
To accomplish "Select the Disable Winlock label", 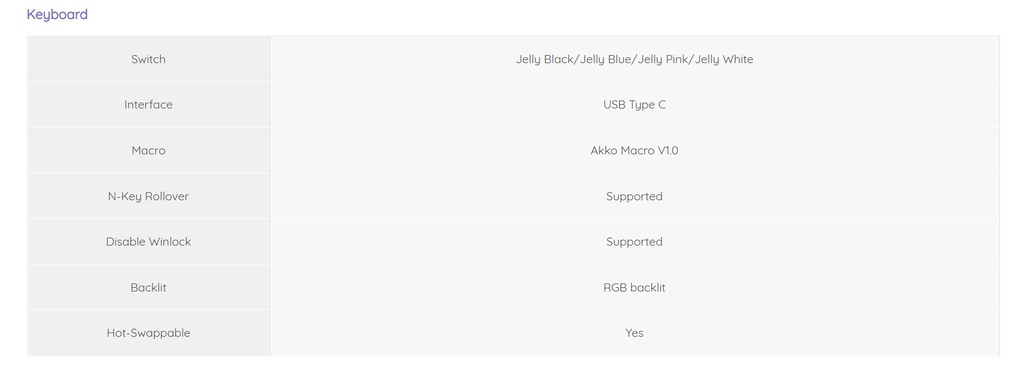I will (x=148, y=242).
